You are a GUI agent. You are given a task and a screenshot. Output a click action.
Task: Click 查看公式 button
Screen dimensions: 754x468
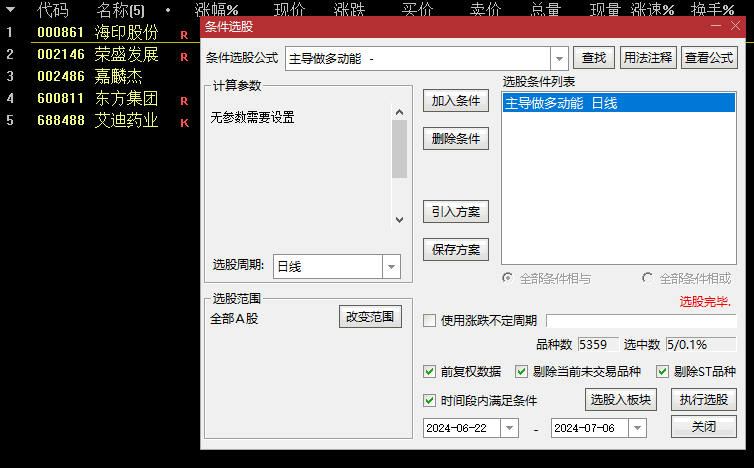(x=709, y=58)
